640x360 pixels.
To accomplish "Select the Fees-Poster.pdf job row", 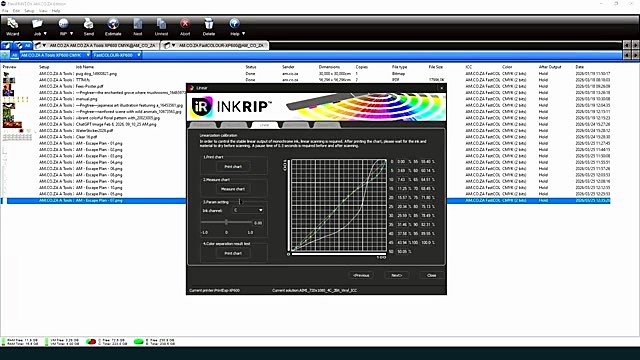I will [306, 87].
